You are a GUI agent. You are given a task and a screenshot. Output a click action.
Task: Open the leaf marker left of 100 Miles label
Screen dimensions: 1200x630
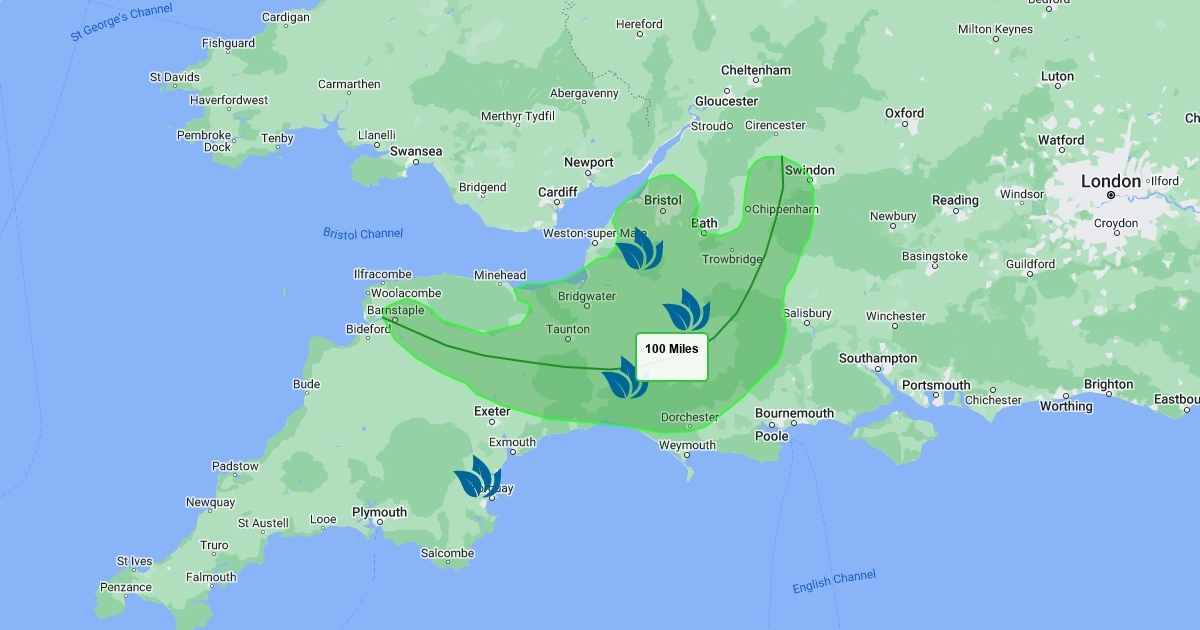click(625, 379)
